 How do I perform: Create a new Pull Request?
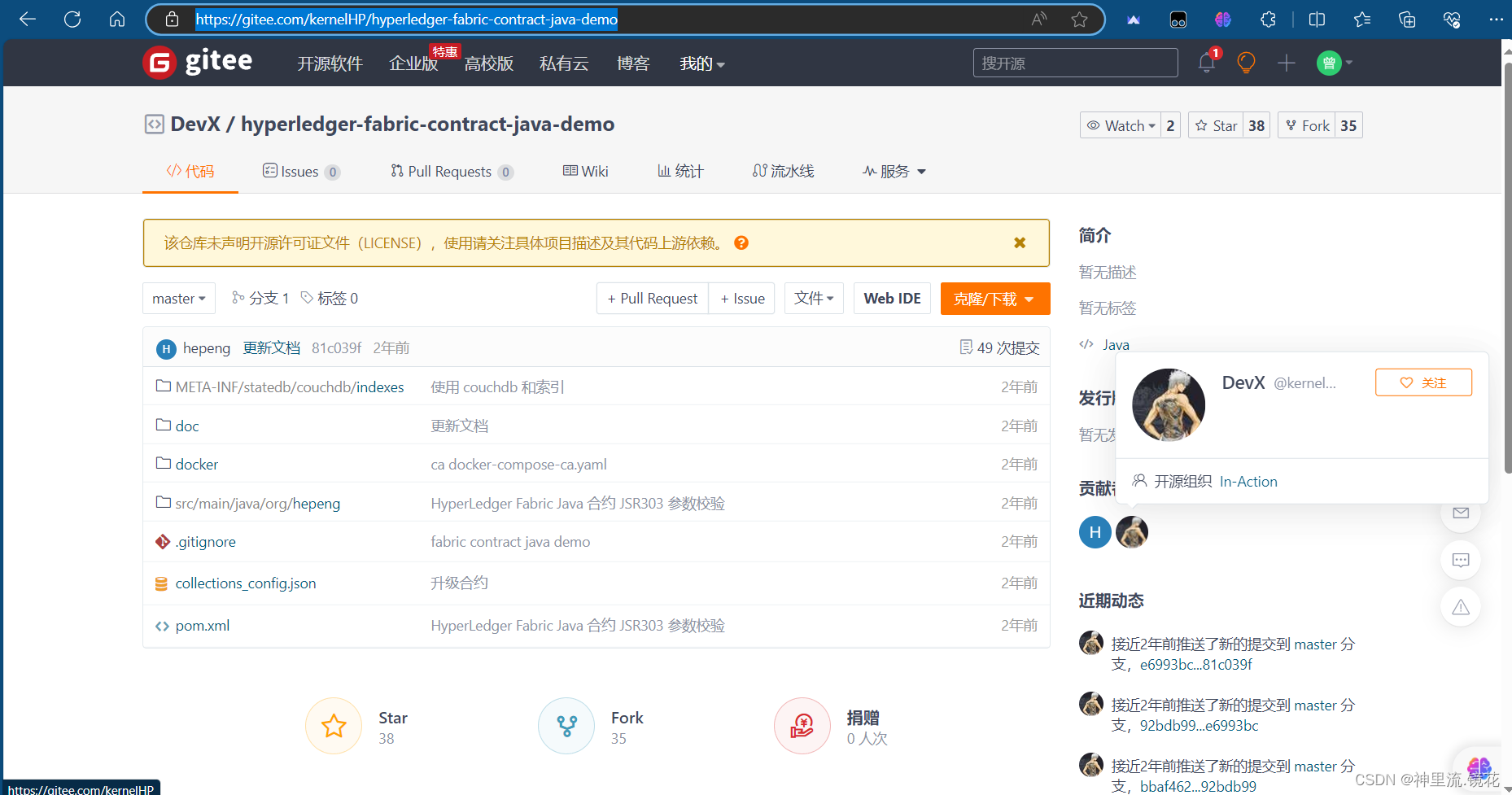click(652, 298)
